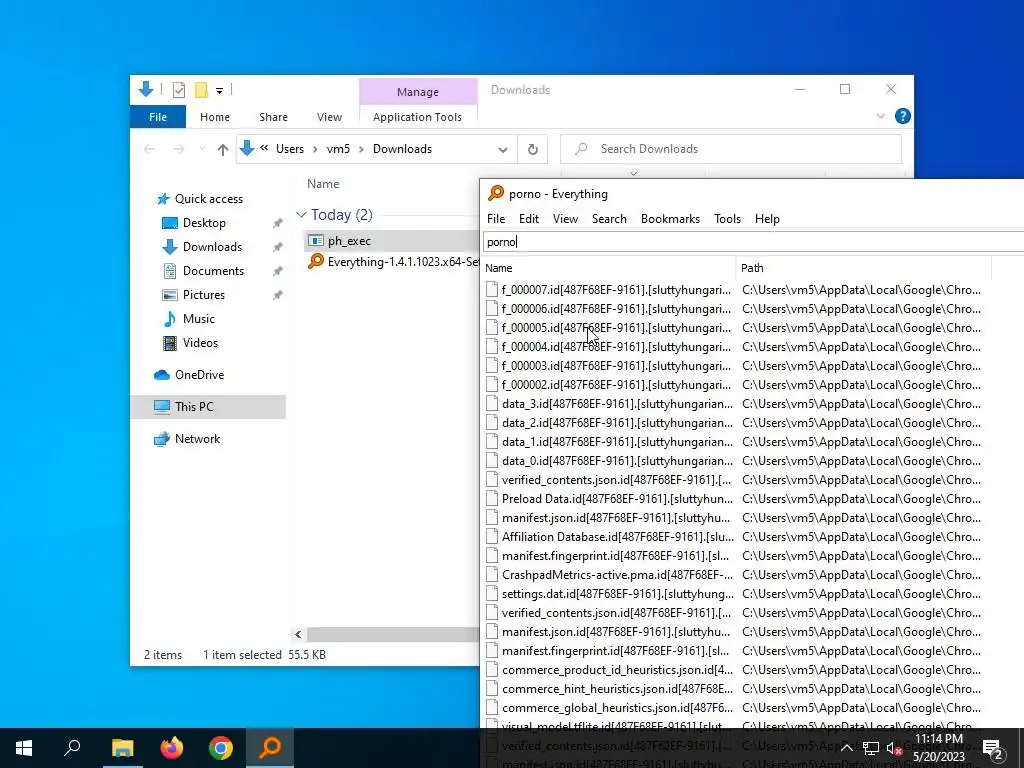
Task: Select Quick access in navigation pane
Action: pyautogui.click(x=209, y=199)
